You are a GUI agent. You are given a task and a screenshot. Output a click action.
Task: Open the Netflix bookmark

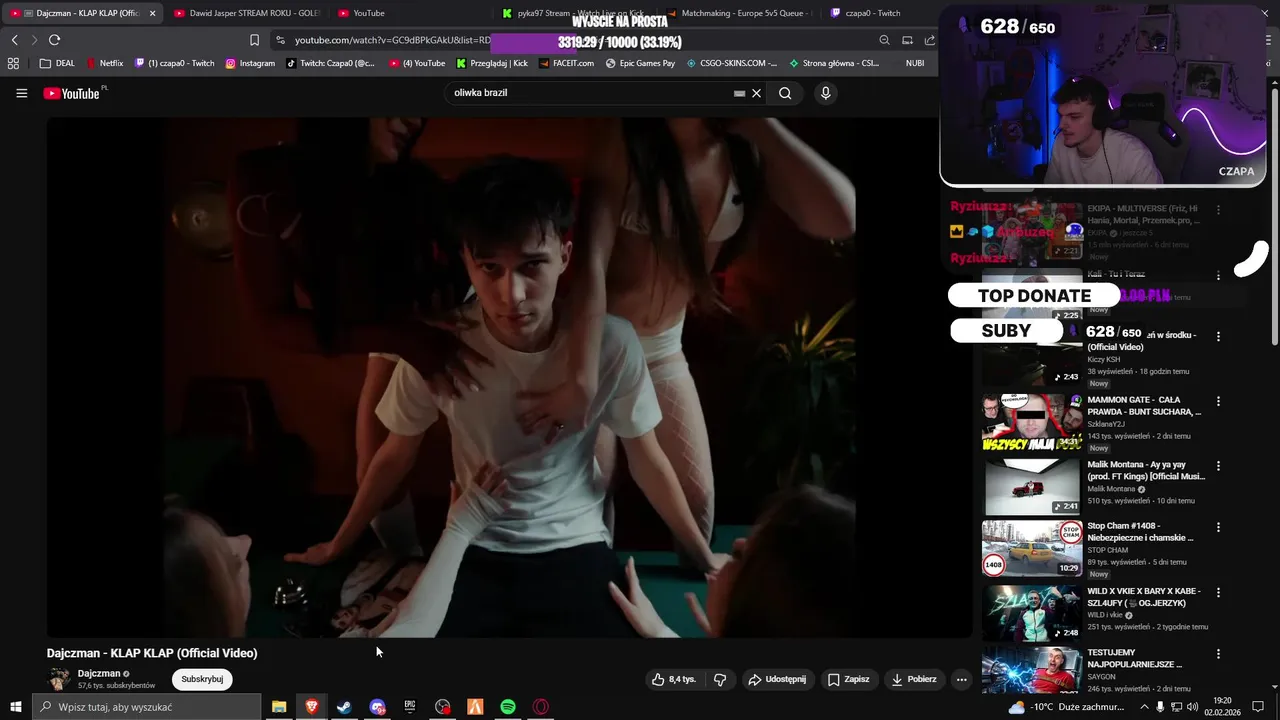[x=104, y=63]
